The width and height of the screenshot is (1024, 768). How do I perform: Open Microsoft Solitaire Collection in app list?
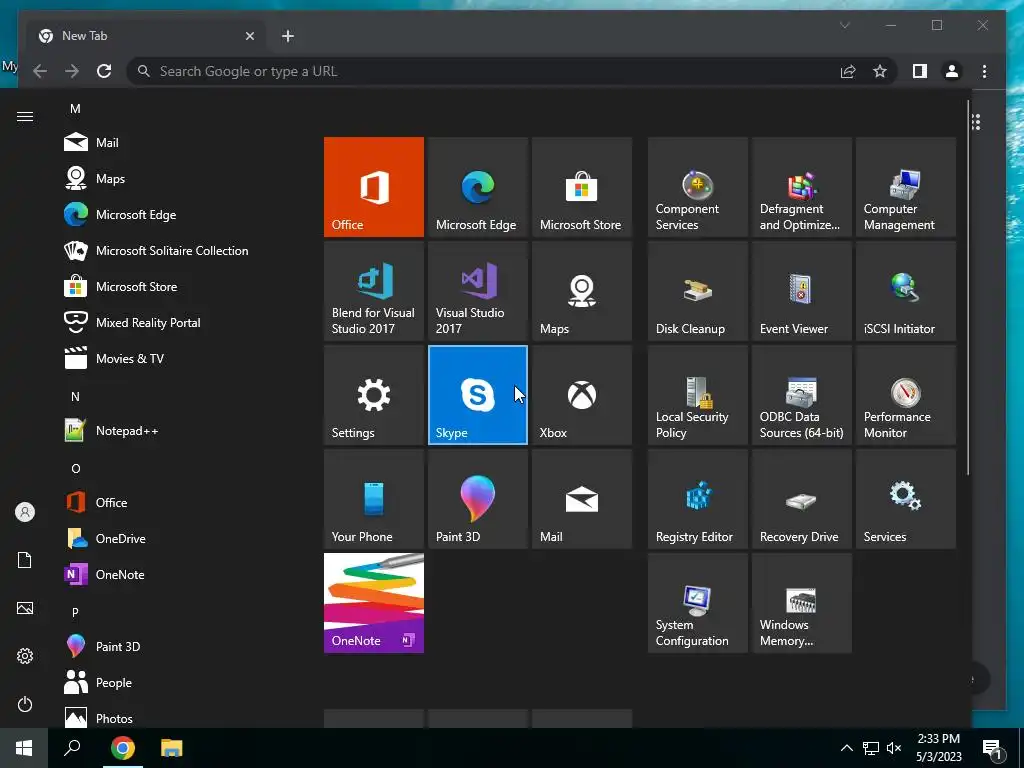coord(183,250)
